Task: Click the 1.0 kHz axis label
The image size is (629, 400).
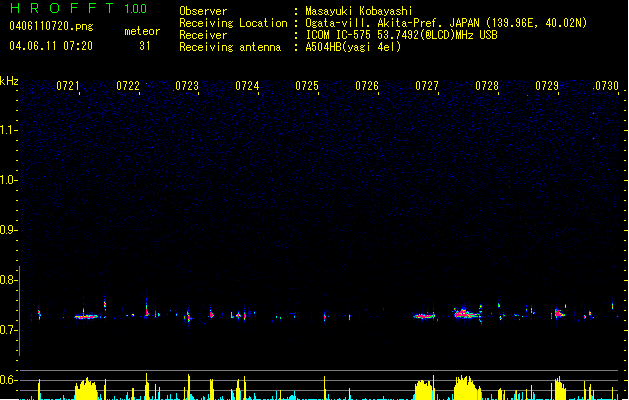Action: point(8,180)
